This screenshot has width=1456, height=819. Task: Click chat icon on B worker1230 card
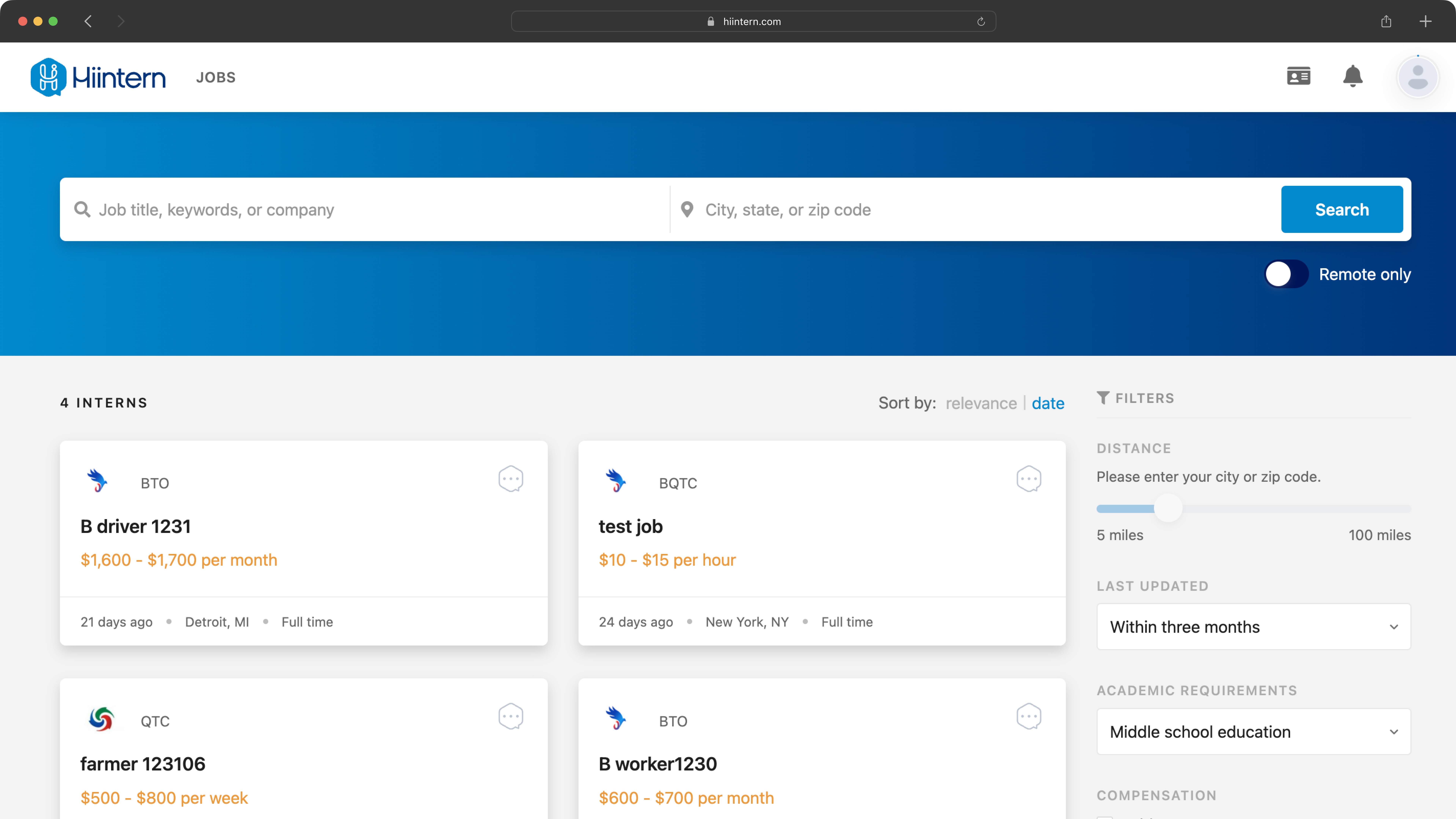(x=1029, y=716)
